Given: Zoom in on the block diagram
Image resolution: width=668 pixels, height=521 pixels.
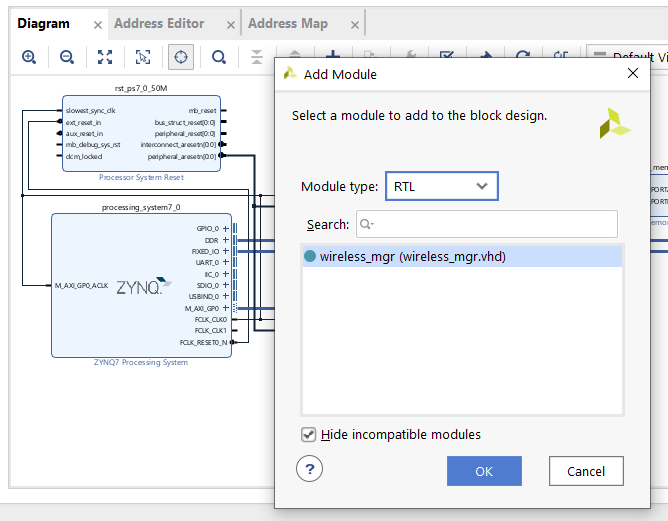Looking at the screenshot, I should click(x=29, y=57).
